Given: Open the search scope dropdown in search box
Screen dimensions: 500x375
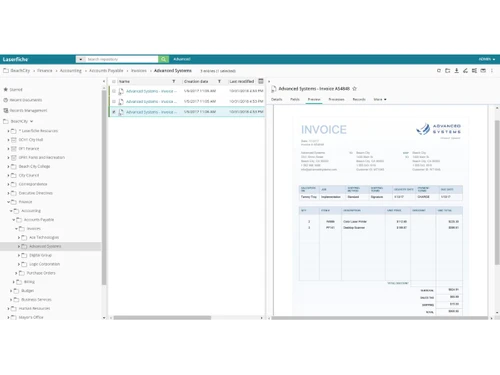Looking at the screenshot, I should tap(80, 59).
